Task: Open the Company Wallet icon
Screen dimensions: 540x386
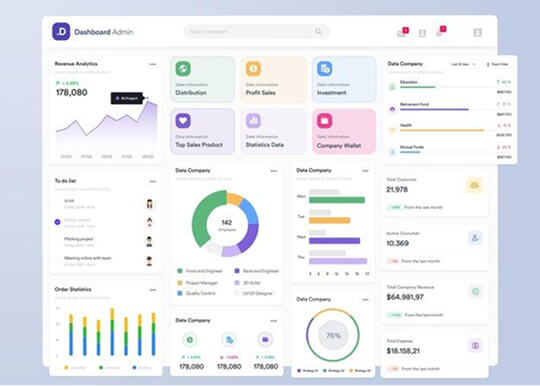Action: pyautogui.click(x=324, y=121)
